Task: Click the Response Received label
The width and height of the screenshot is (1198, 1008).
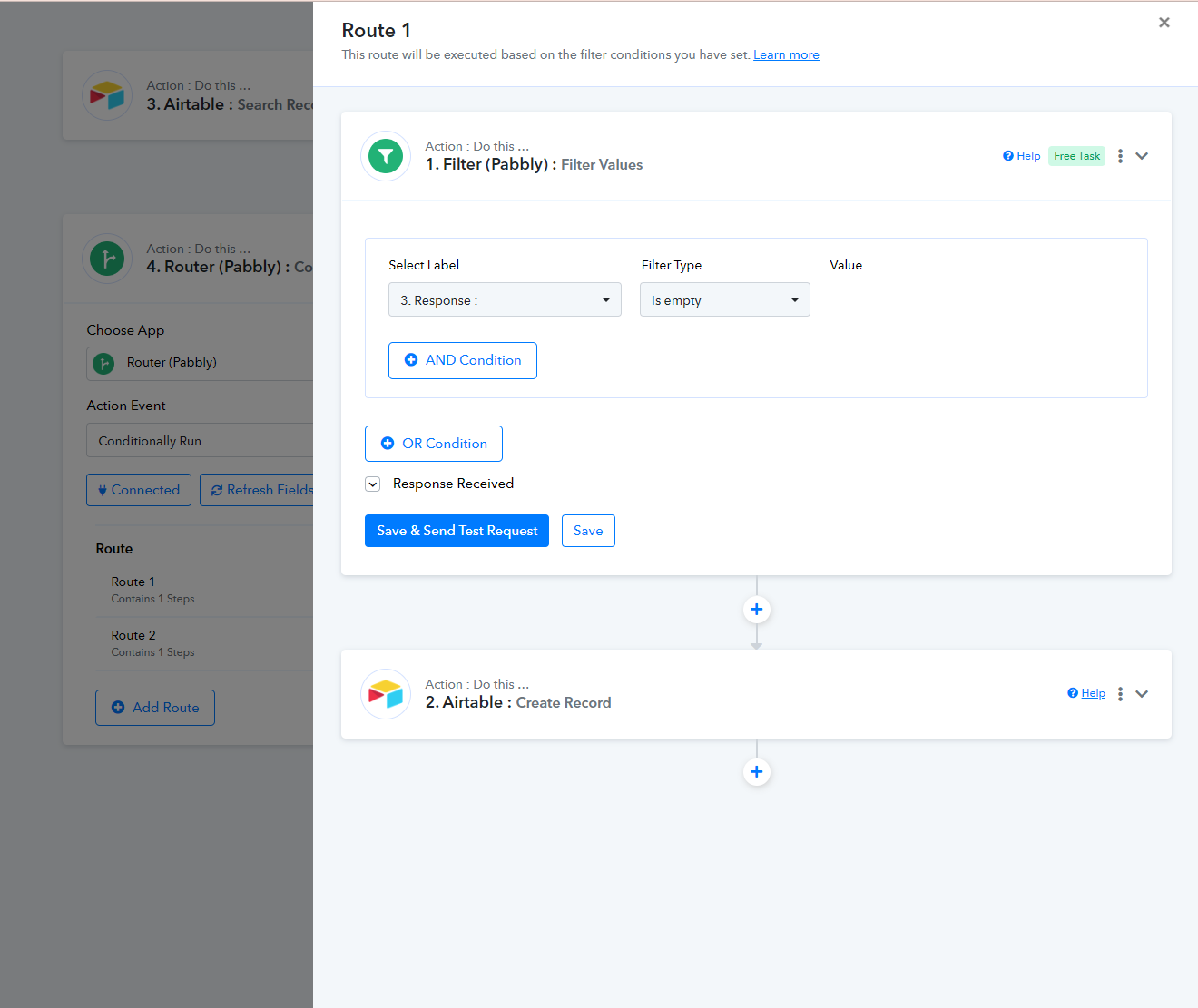Action: 454,484
